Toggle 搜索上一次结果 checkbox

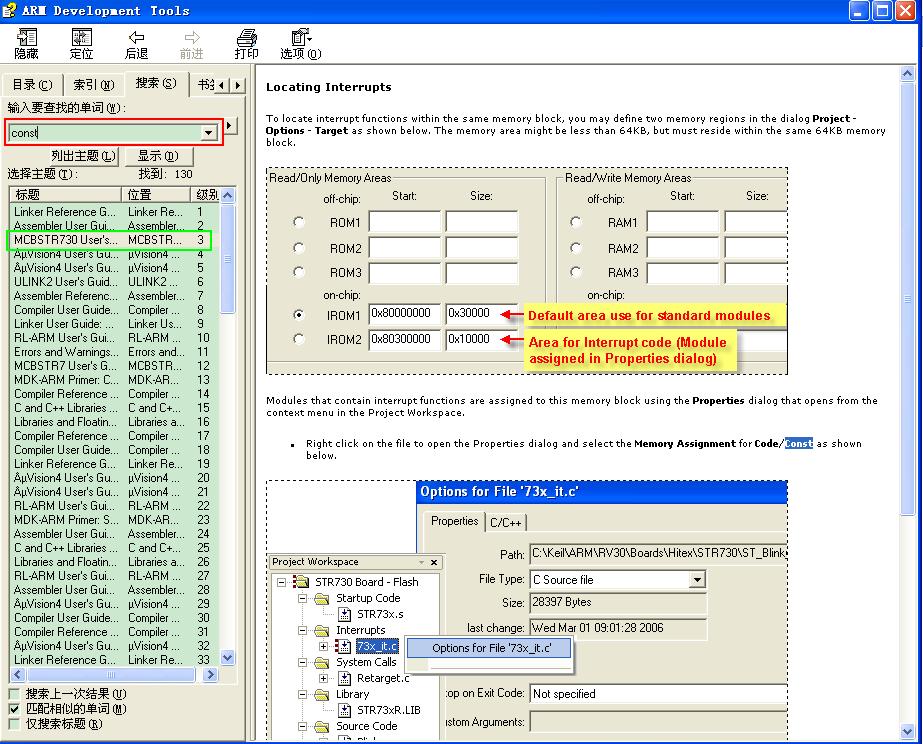pos(14,694)
